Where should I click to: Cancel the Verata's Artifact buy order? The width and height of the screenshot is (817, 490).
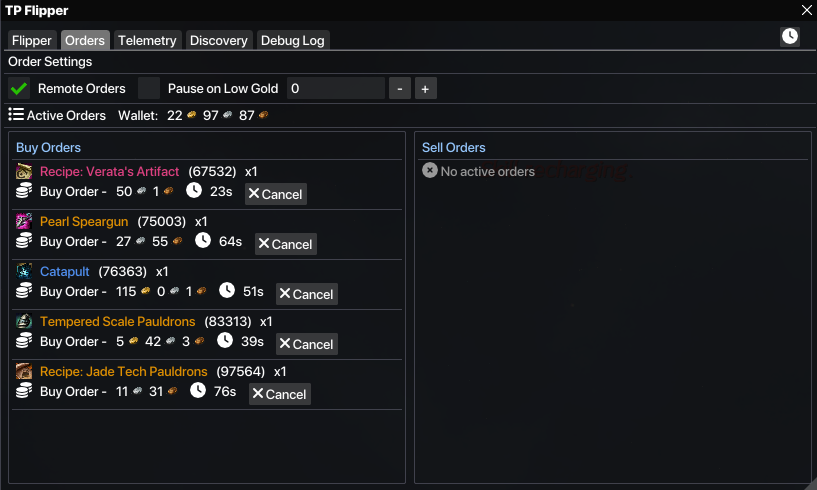coord(275,194)
